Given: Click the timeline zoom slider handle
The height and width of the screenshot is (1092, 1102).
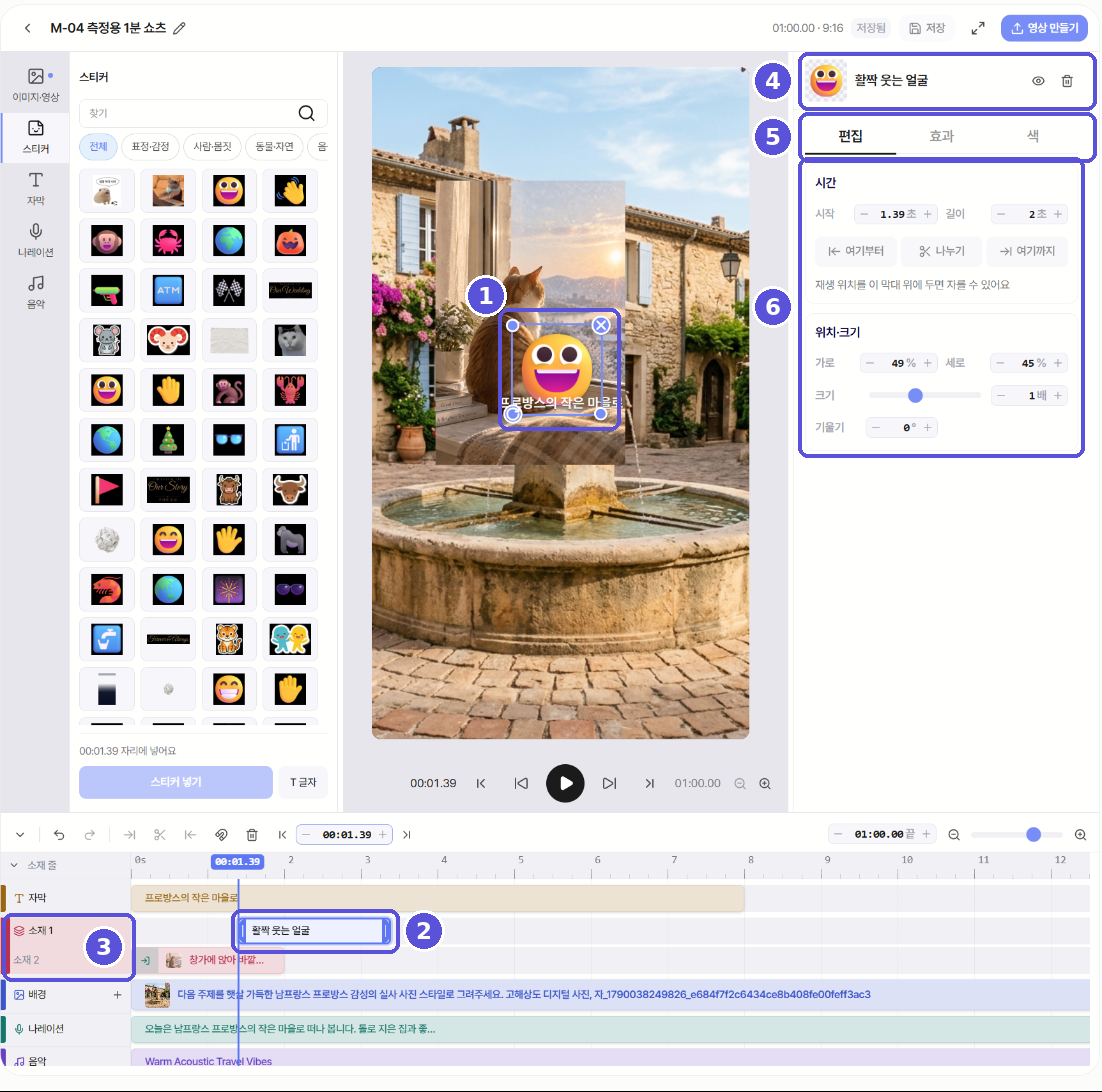Looking at the screenshot, I should tap(1033, 835).
